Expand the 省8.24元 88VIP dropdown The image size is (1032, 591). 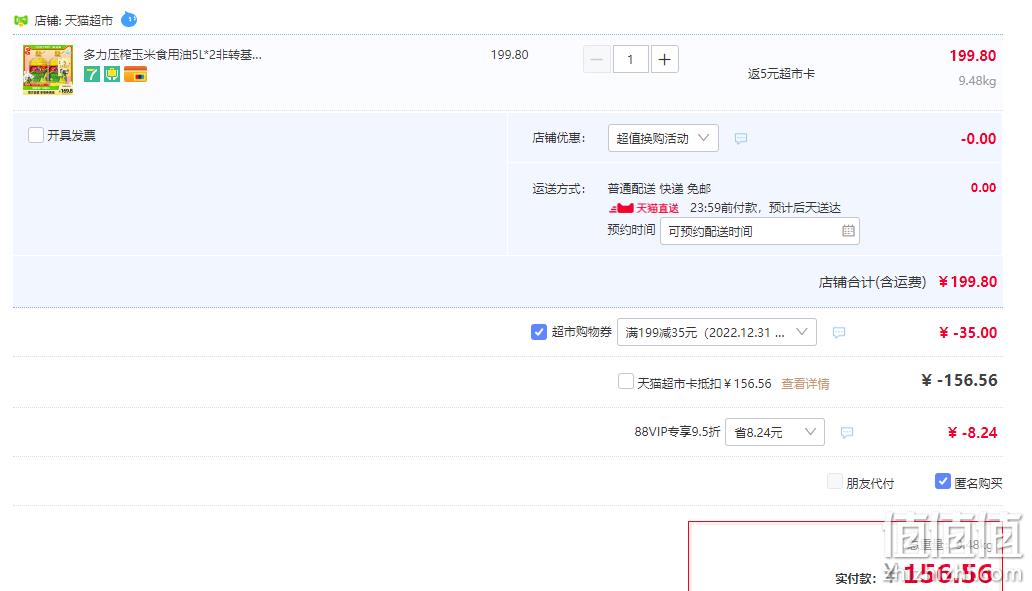point(775,432)
